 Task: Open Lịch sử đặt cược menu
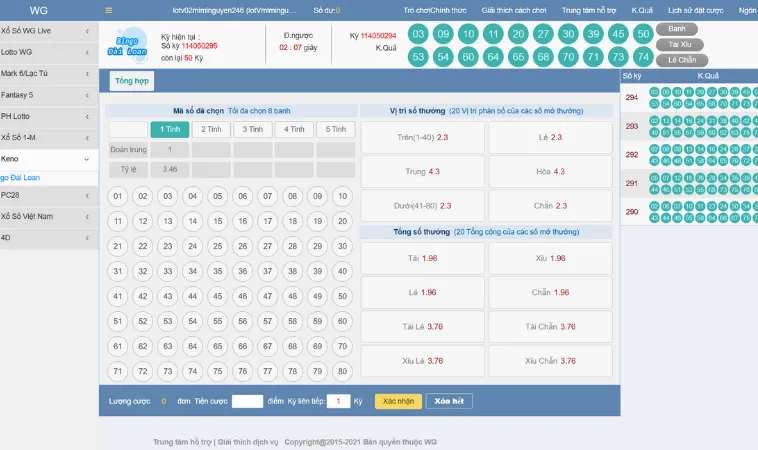click(x=694, y=10)
